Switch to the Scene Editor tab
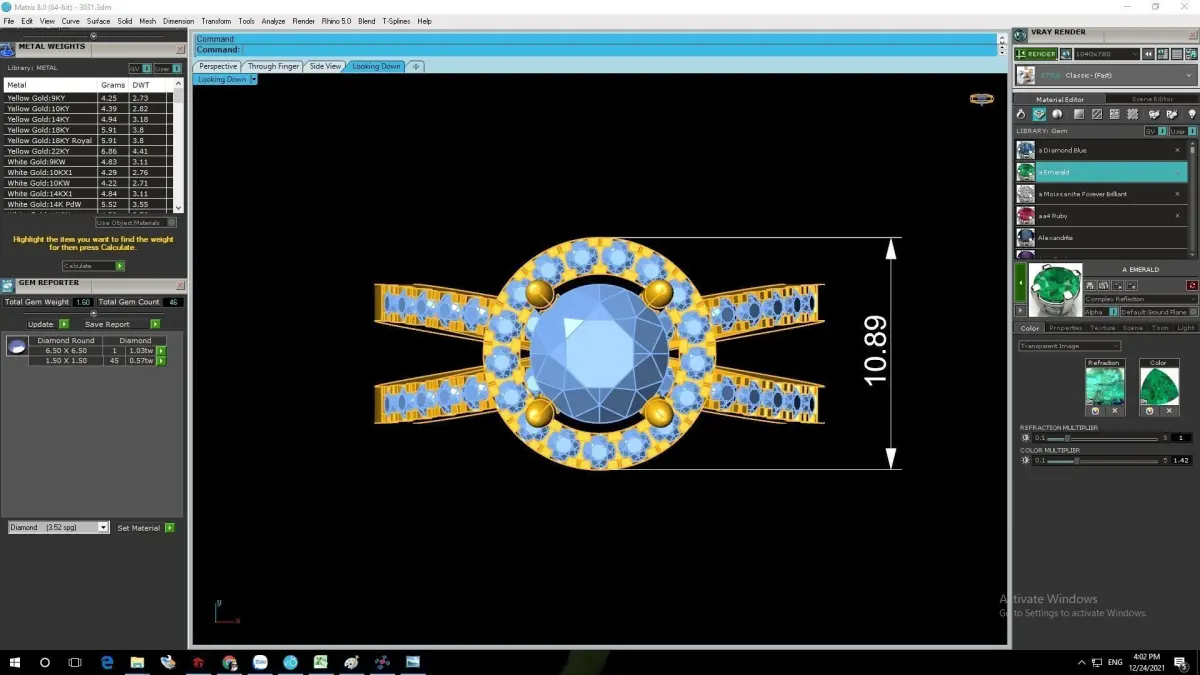The image size is (1200, 675). pos(1152,99)
